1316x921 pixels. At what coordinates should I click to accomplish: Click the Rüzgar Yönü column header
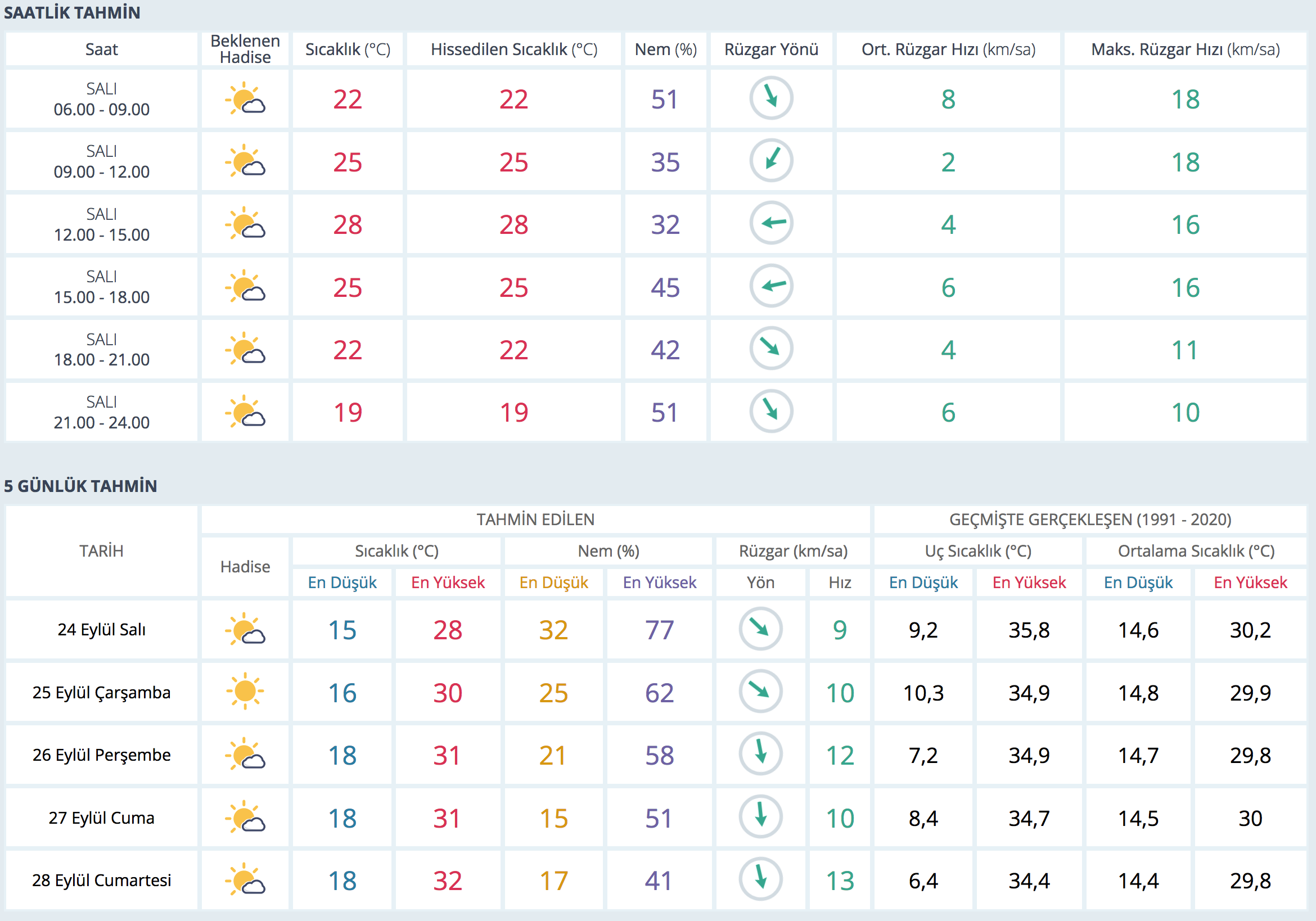(x=771, y=49)
